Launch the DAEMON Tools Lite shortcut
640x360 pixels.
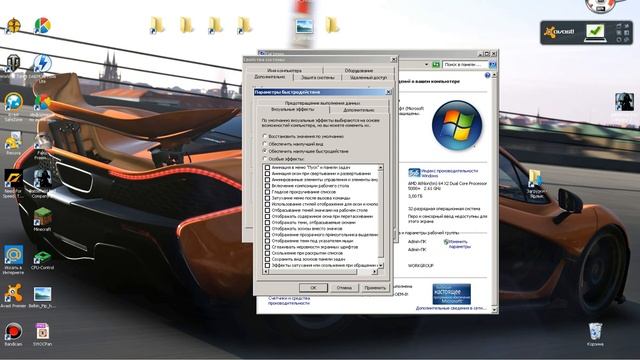click(x=42, y=65)
